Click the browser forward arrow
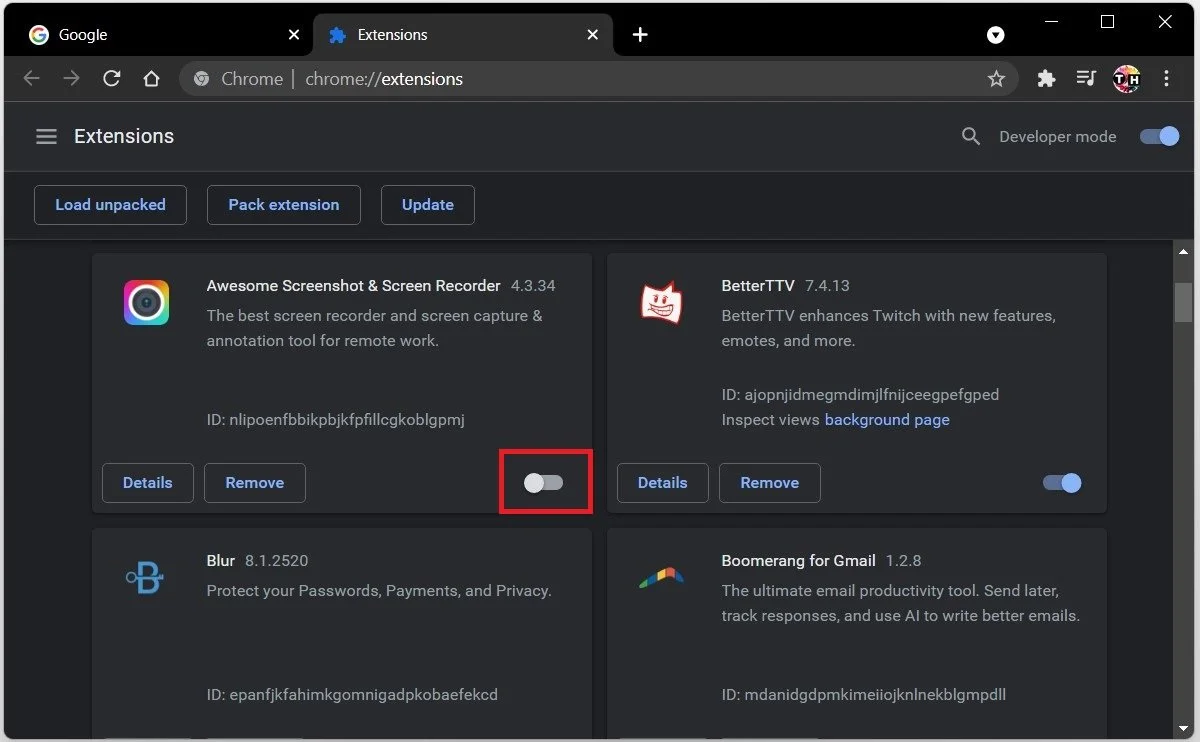Image resolution: width=1200 pixels, height=742 pixels. click(71, 79)
